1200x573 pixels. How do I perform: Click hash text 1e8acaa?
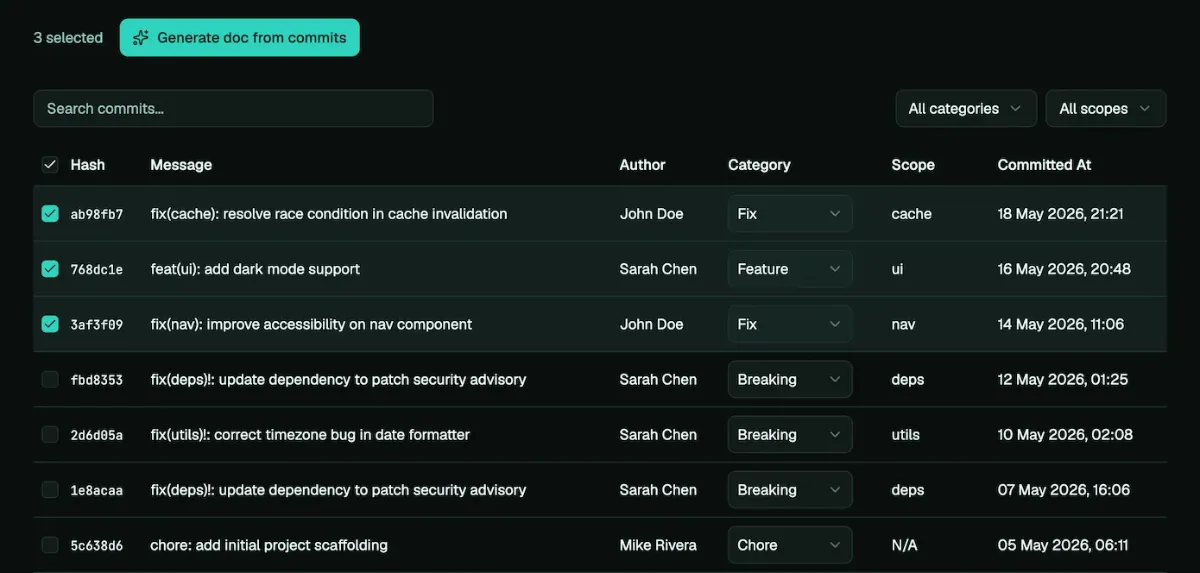[x=97, y=490]
